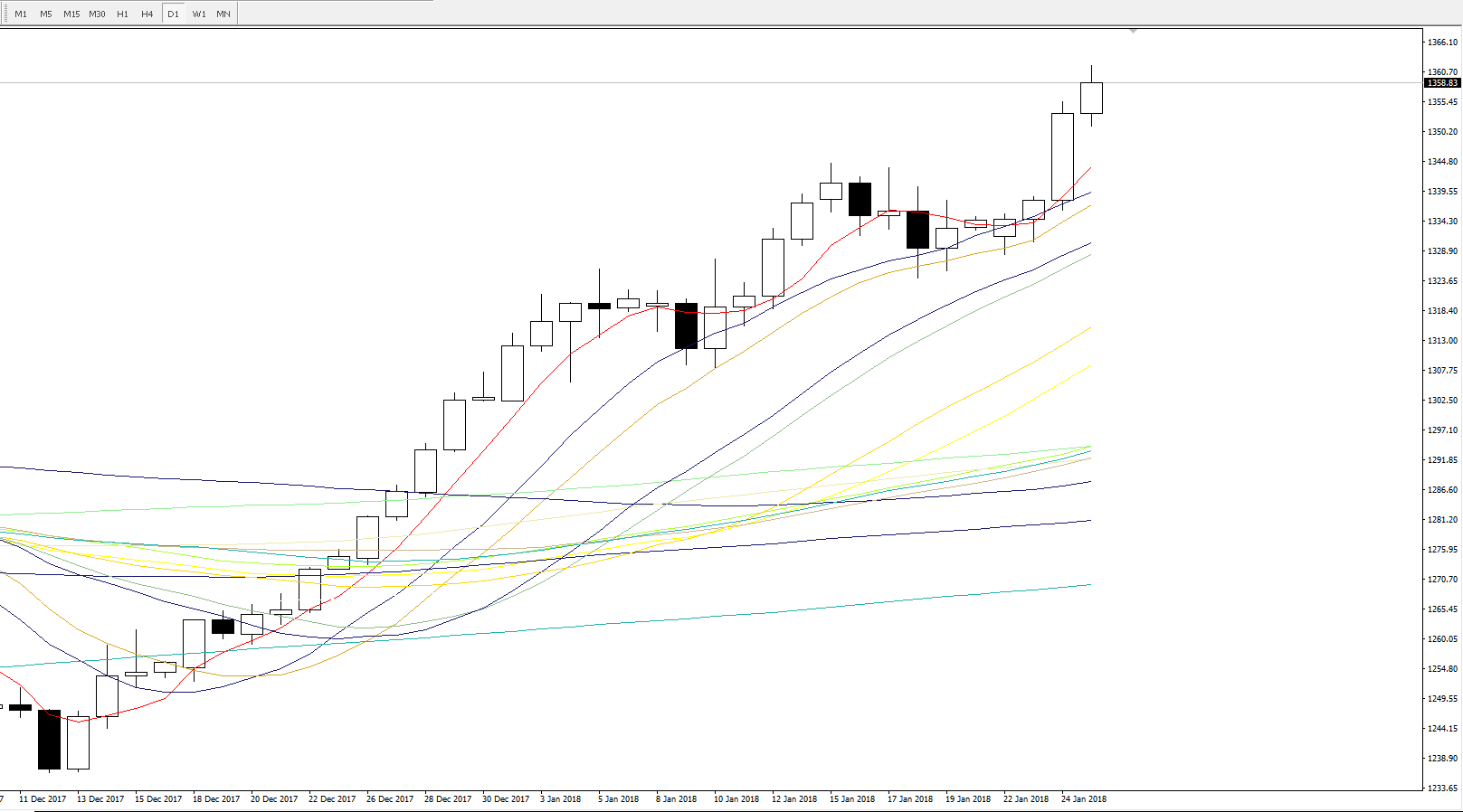
Task: Click the 3 Jan 2018 date label
Action: 560,799
